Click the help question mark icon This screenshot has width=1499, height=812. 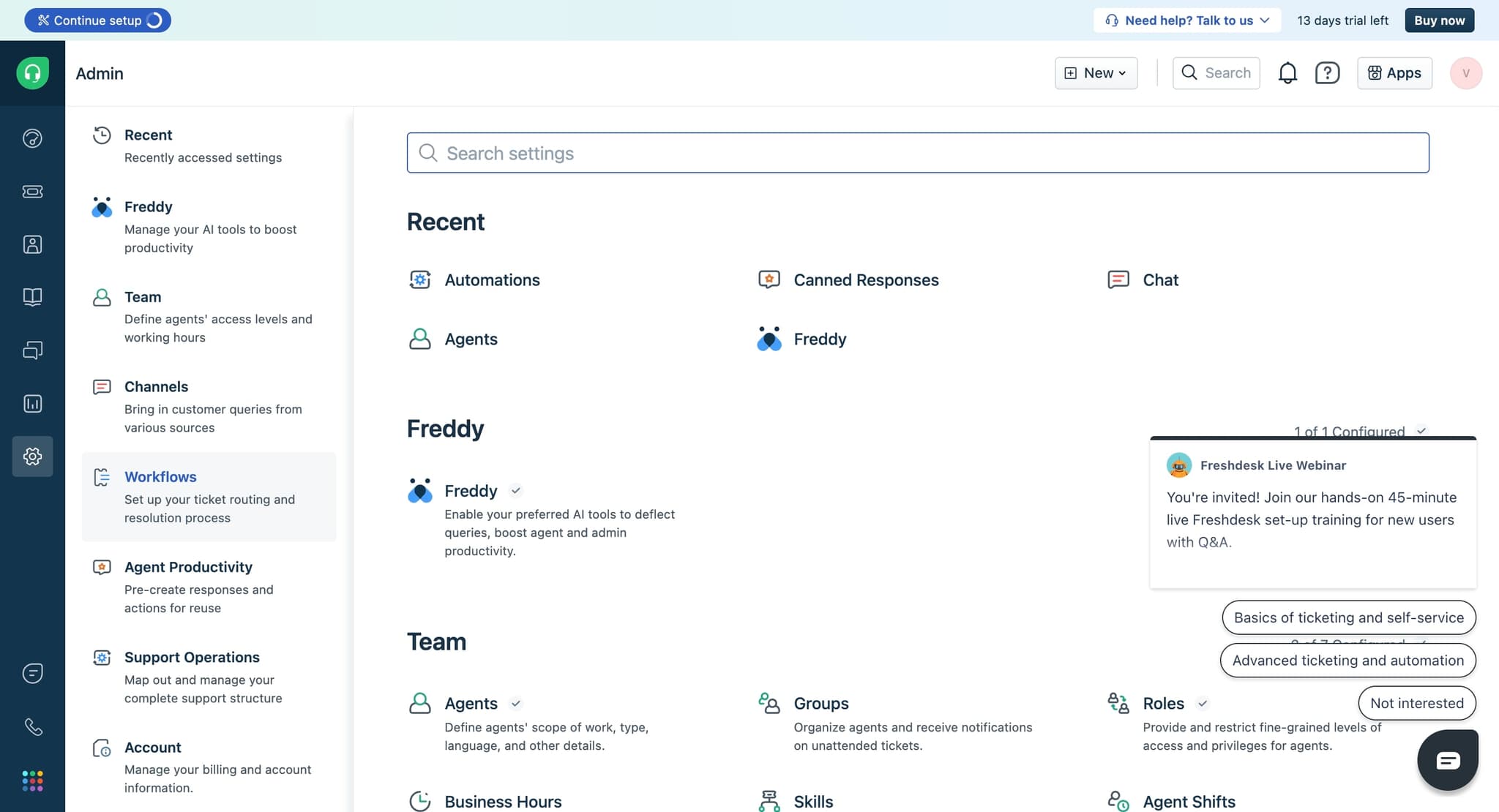(x=1327, y=73)
